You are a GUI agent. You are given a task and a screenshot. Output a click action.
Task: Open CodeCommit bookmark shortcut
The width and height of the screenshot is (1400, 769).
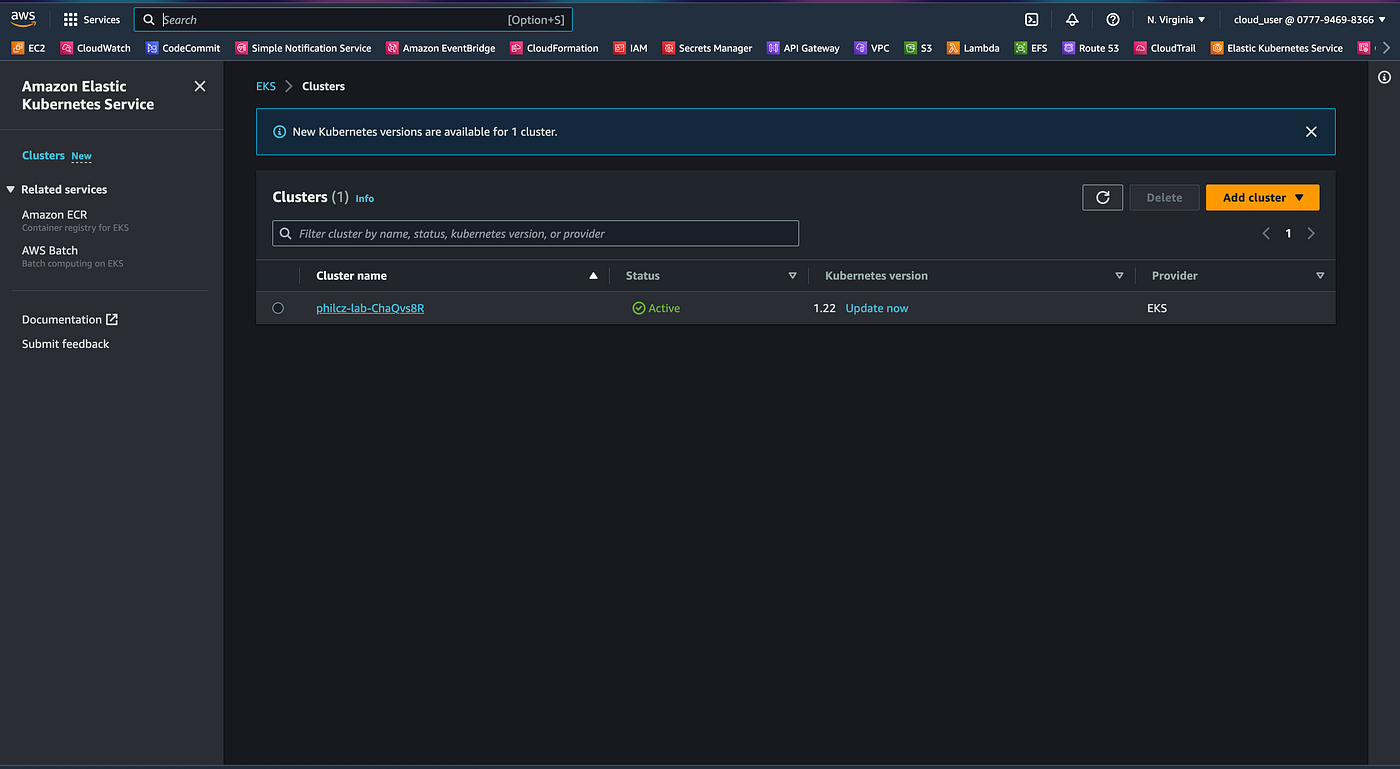click(x=183, y=48)
